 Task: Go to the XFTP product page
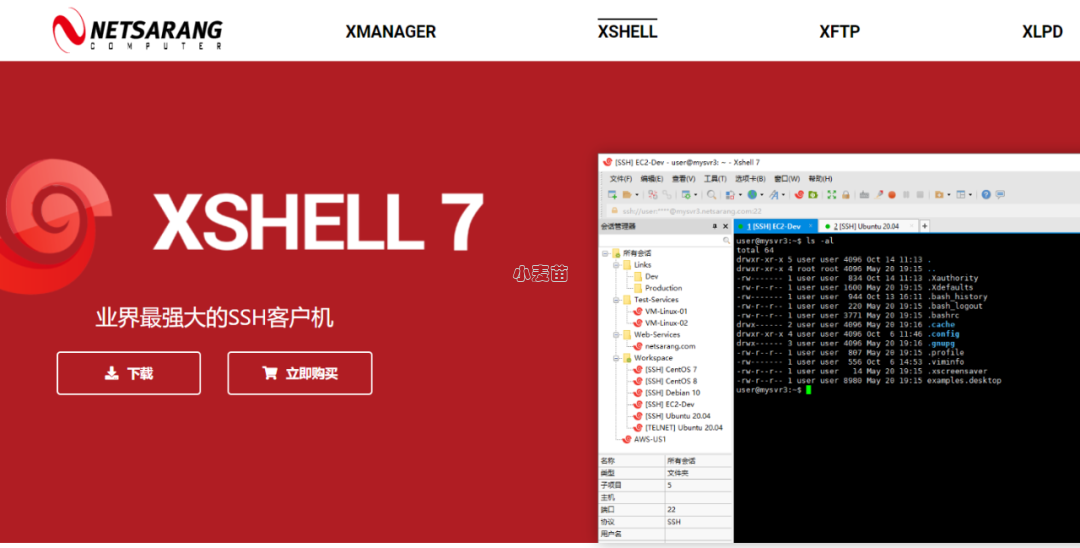point(839,31)
